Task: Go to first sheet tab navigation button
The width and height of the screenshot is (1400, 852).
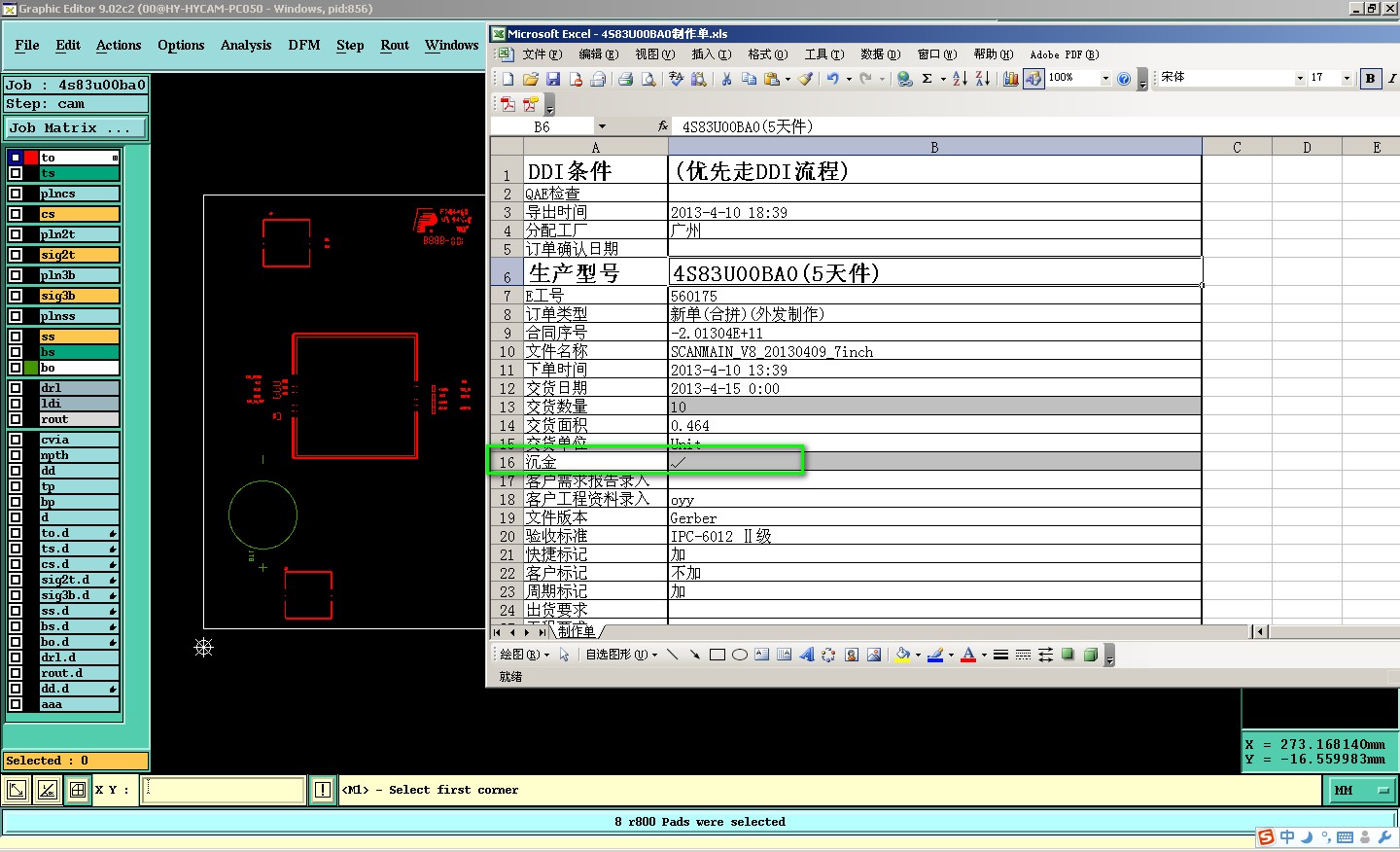Action: coord(498,632)
